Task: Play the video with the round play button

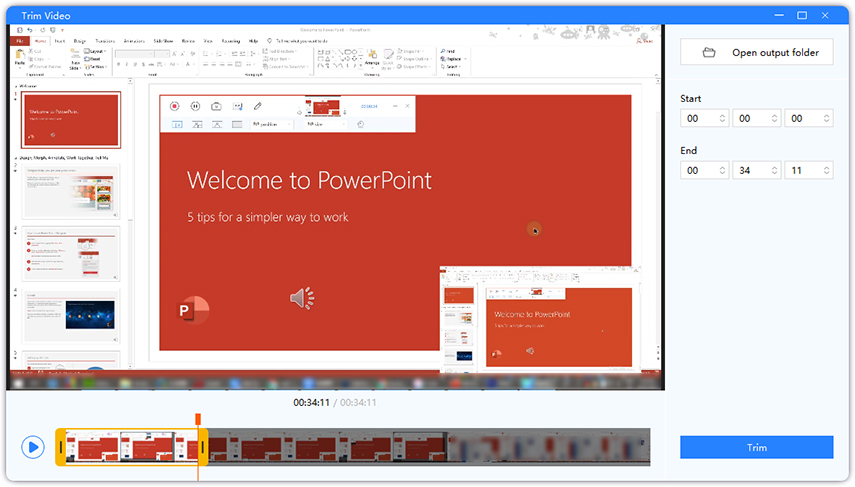Action: tap(33, 448)
